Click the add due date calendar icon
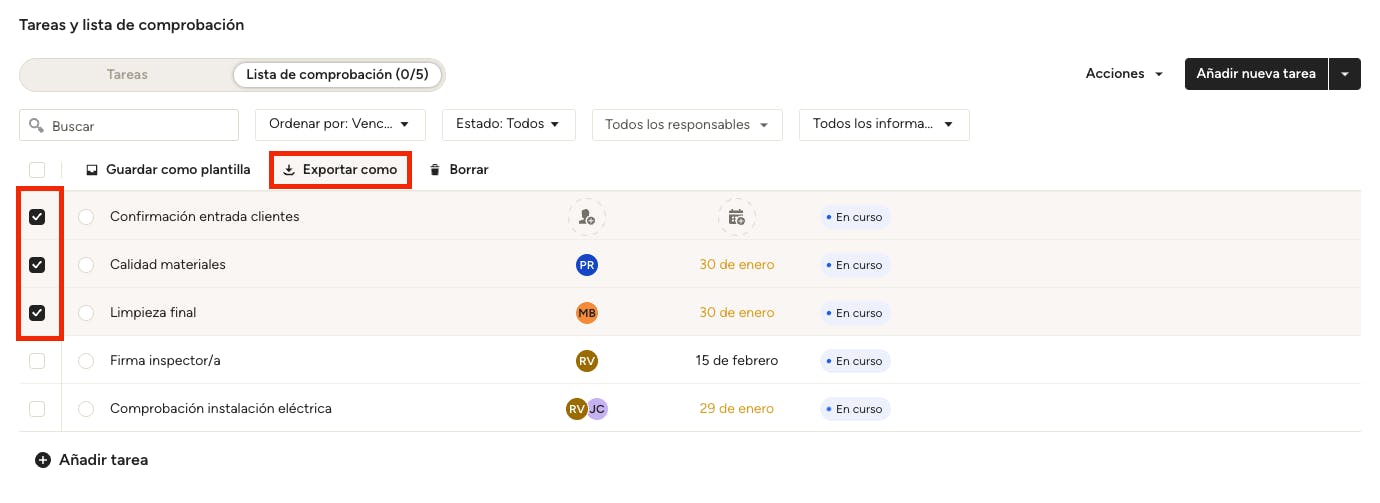The image size is (1380, 503). (736, 217)
